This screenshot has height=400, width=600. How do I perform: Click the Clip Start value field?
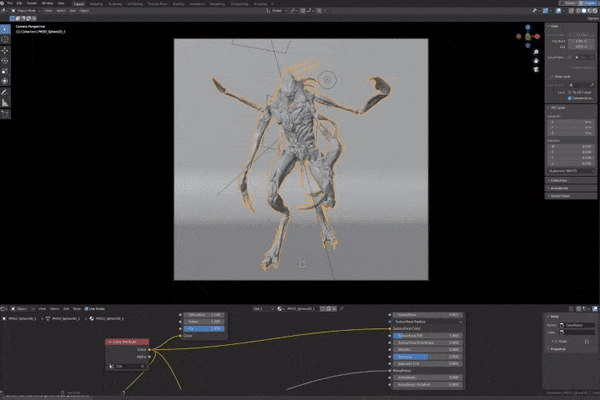(x=582, y=41)
